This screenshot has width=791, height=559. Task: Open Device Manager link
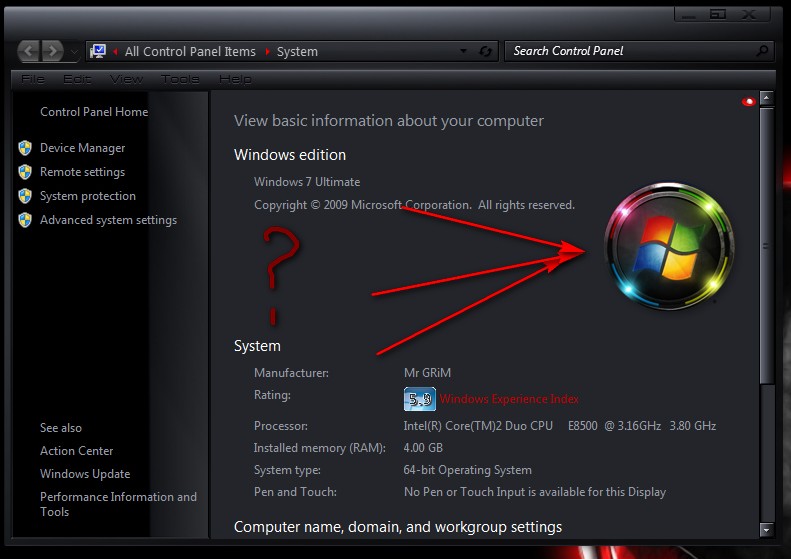pos(82,148)
